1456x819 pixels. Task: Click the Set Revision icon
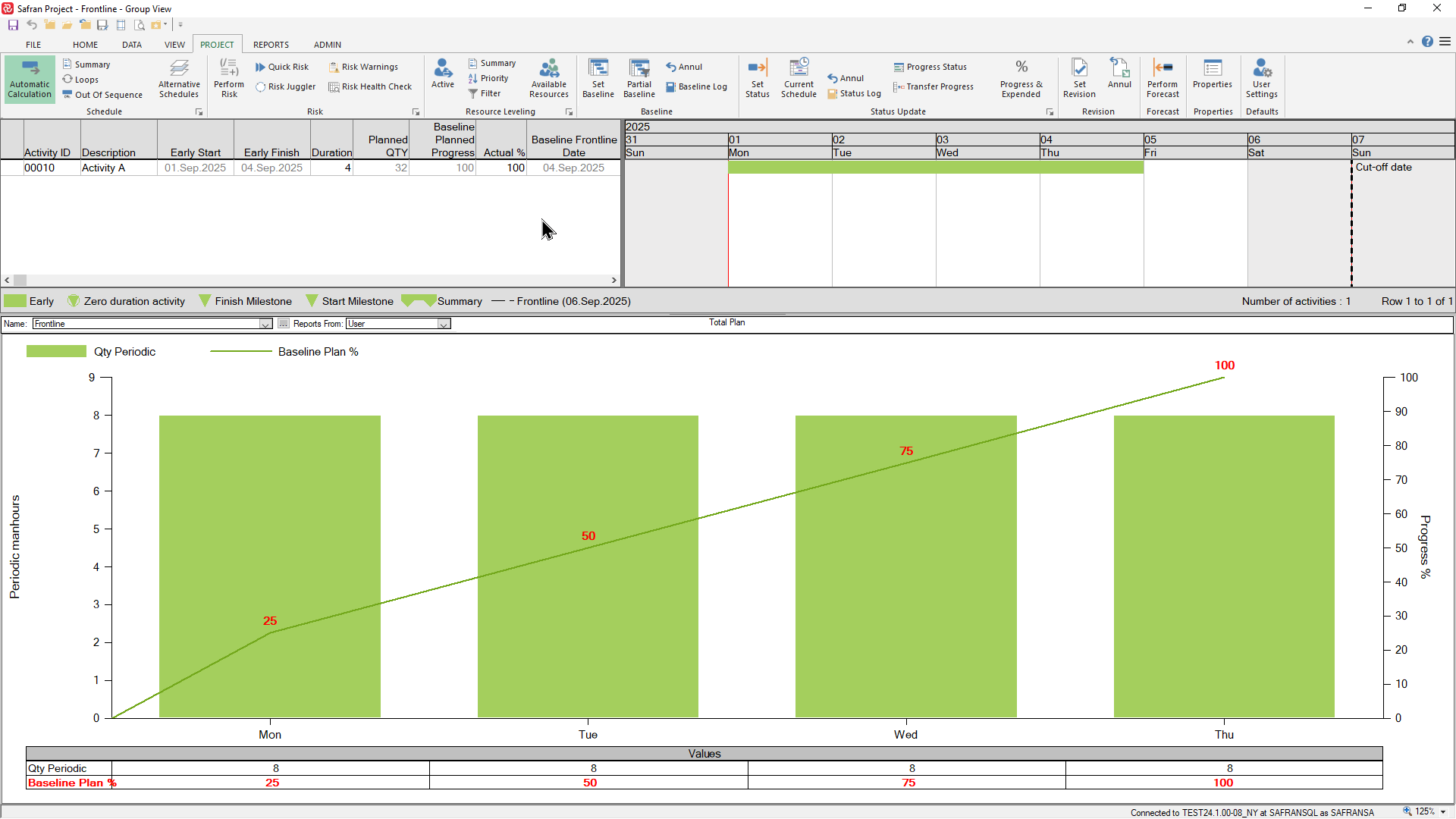click(1079, 79)
